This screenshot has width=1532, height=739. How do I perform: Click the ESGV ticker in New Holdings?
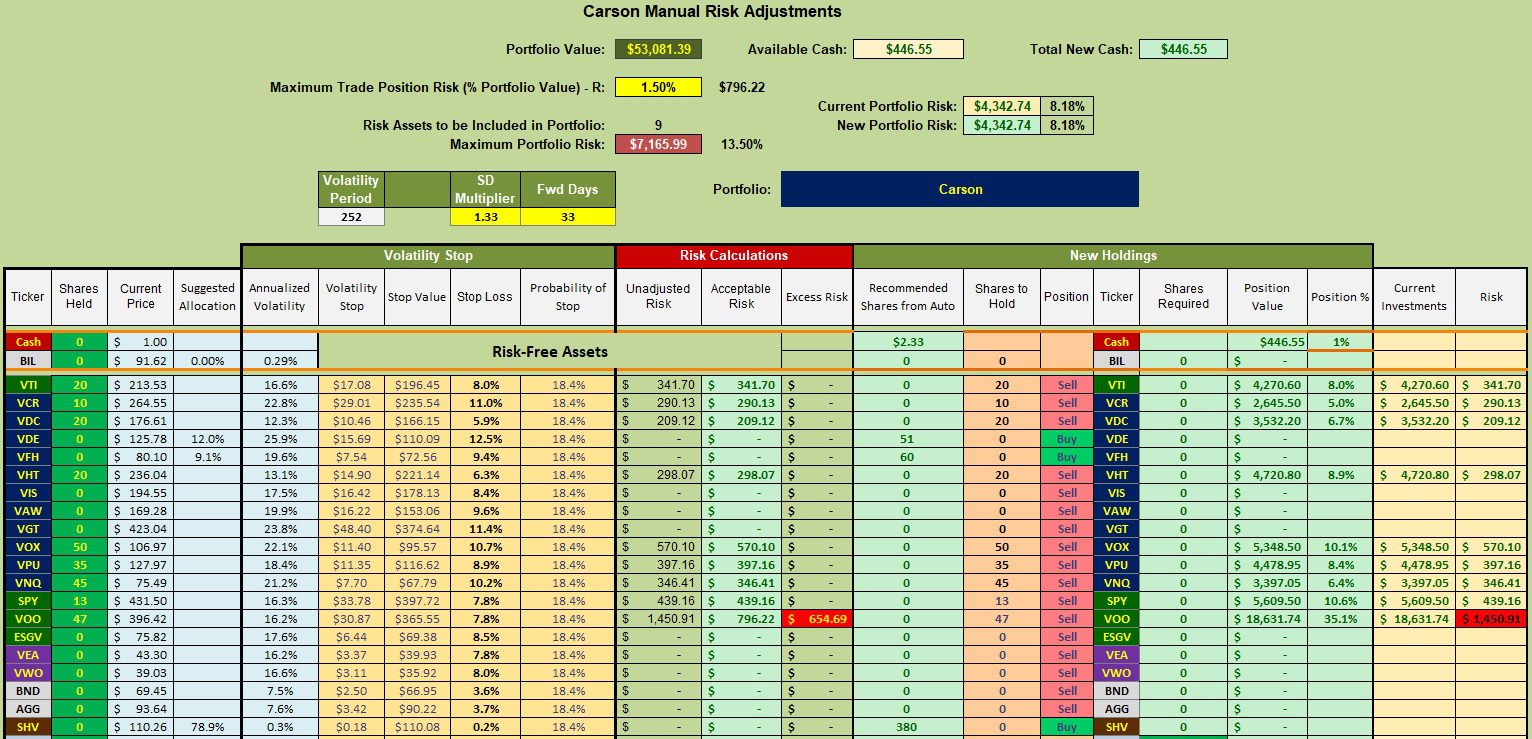click(1116, 637)
